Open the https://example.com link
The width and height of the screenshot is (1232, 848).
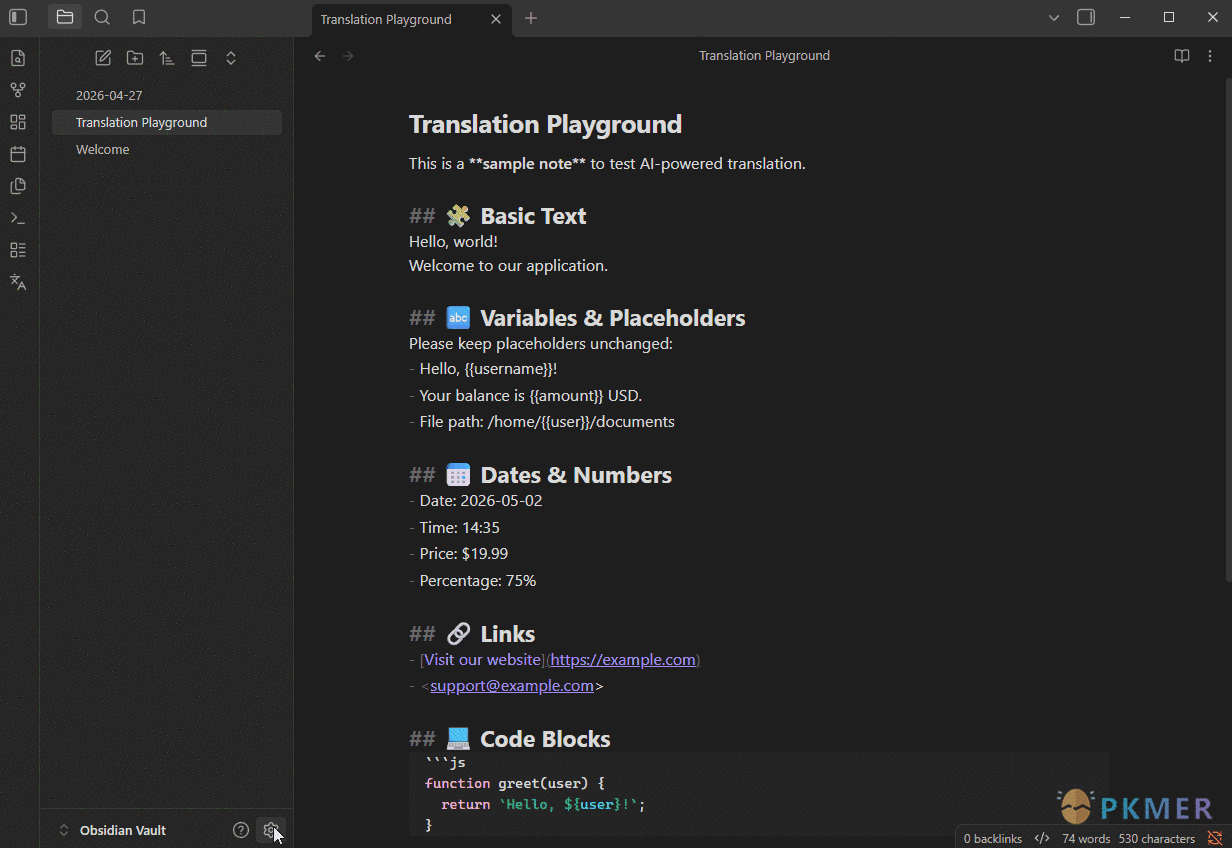click(x=623, y=660)
